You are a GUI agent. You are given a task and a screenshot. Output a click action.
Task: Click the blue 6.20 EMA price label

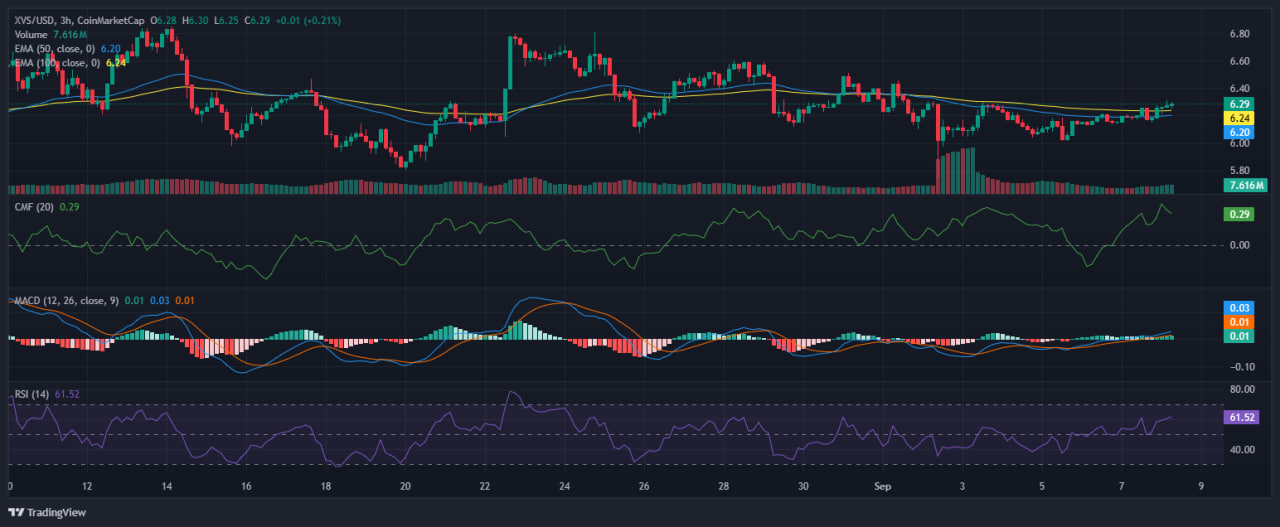pos(1239,132)
